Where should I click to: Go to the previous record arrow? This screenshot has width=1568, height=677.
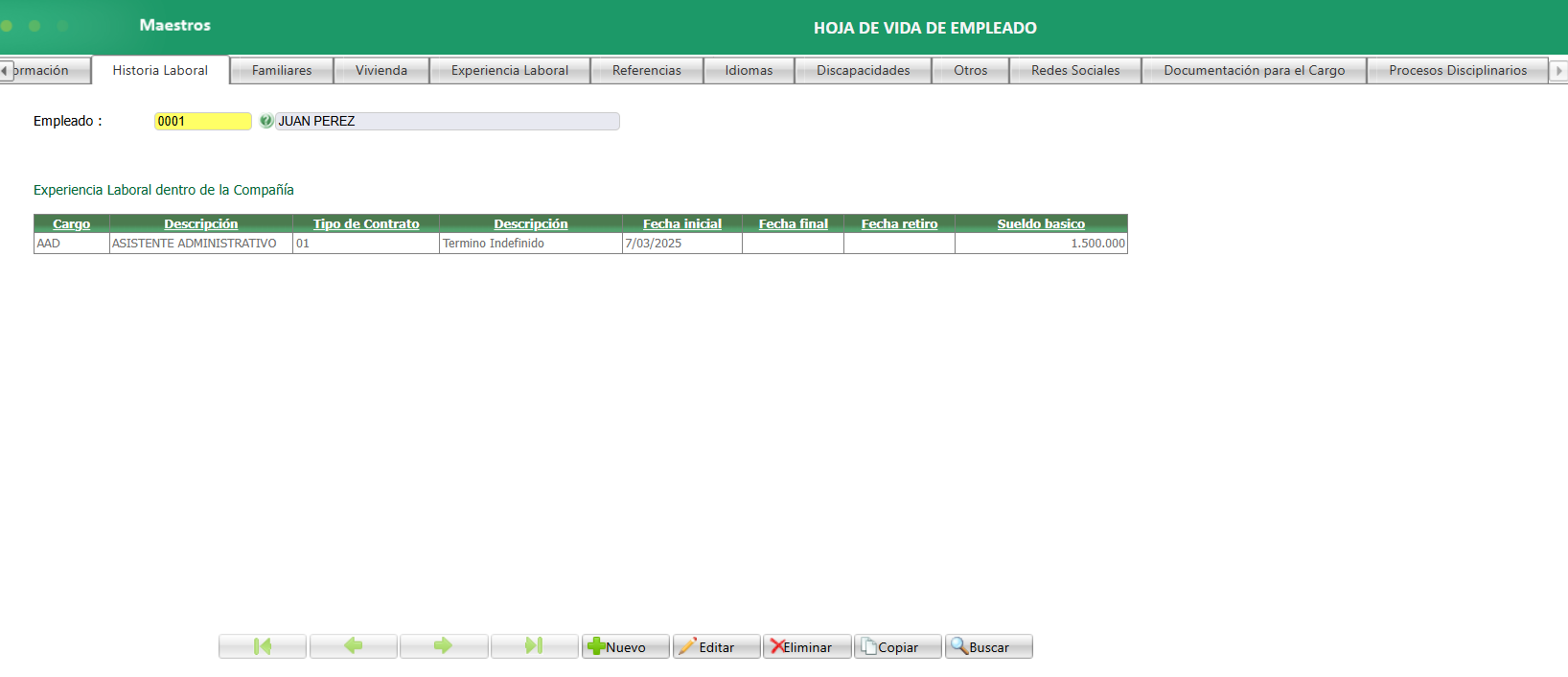pyautogui.click(x=354, y=646)
